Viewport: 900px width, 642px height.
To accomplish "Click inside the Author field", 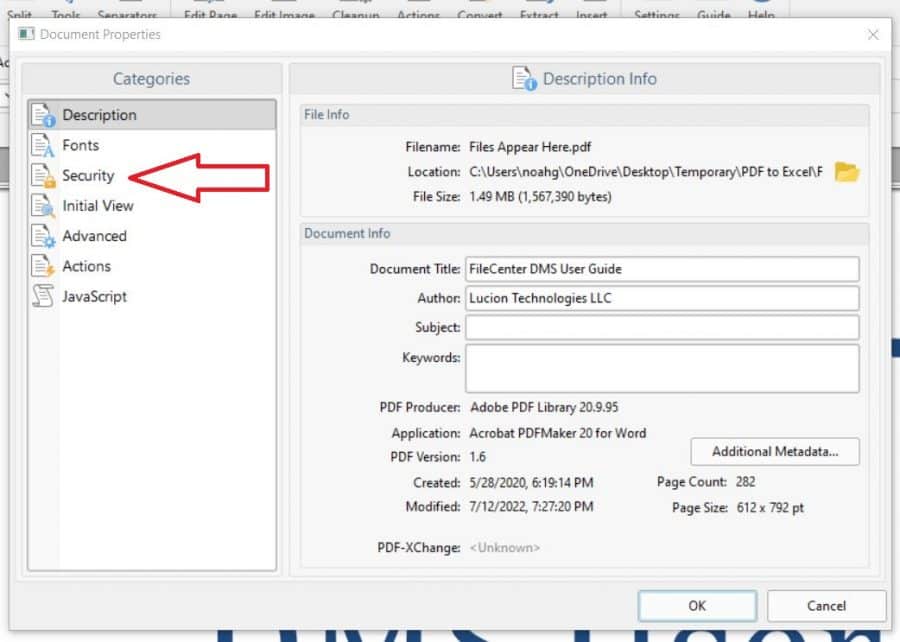I will pos(660,298).
